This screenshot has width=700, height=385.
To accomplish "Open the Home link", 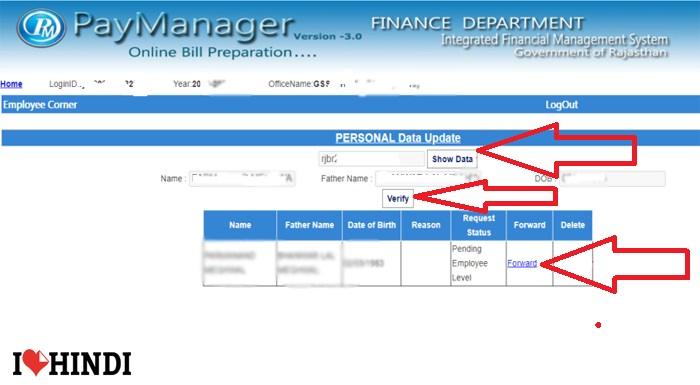I will point(11,84).
